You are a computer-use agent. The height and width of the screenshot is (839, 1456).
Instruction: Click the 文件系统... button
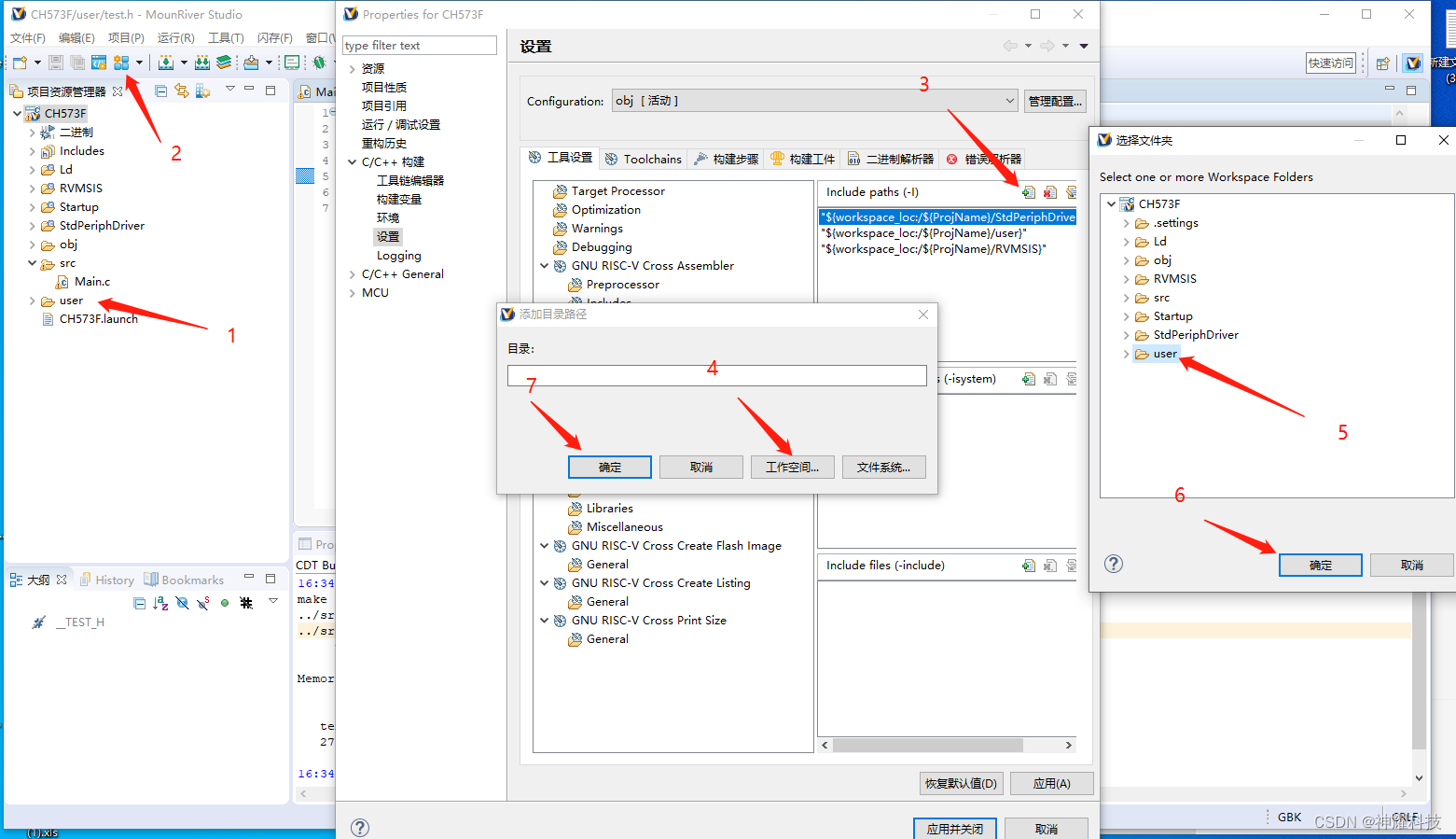point(884,467)
